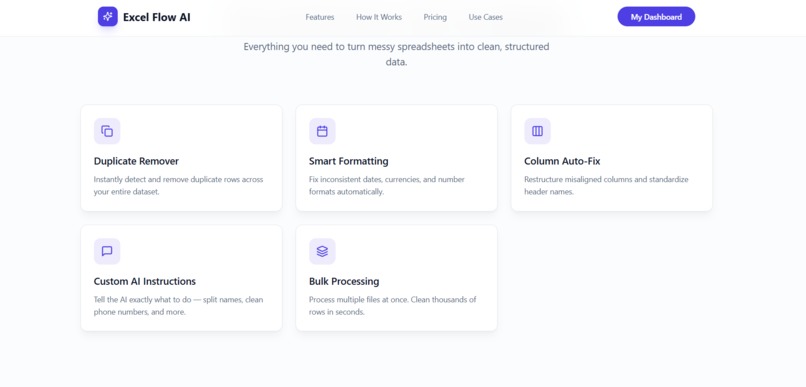Screen dimensions: 806x387
Task: Click the Excel Flow AI brand name
Action: (x=157, y=17)
